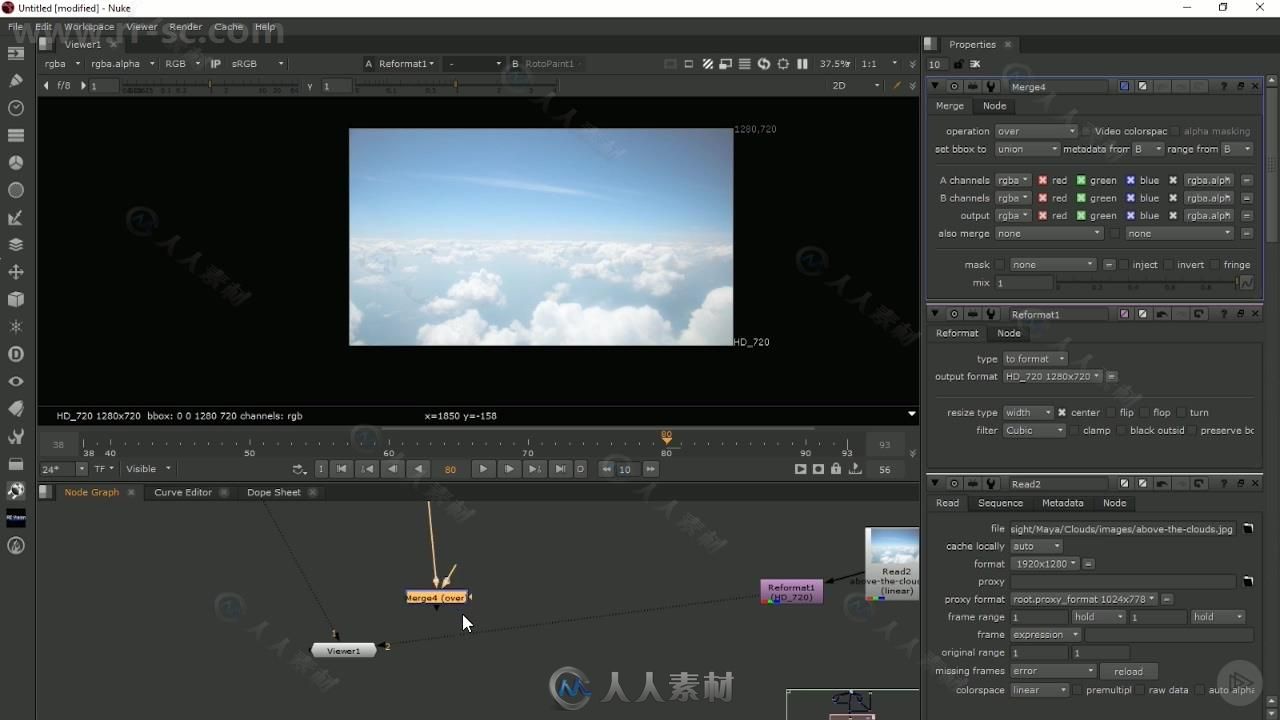Open the Reformat type dropdown
1280x720 pixels.
(1035, 359)
